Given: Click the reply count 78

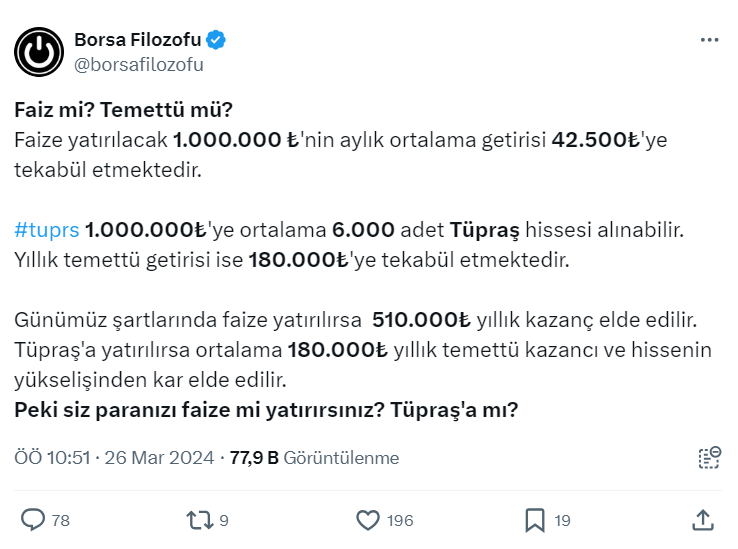Looking at the screenshot, I should pyautogui.click(x=60, y=520).
